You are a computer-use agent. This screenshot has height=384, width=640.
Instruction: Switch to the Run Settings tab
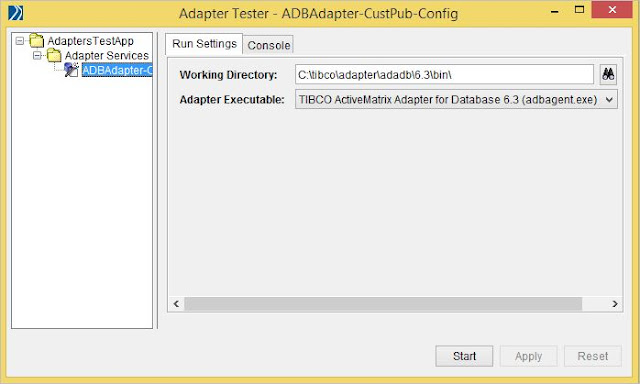(x=204, y=44)
